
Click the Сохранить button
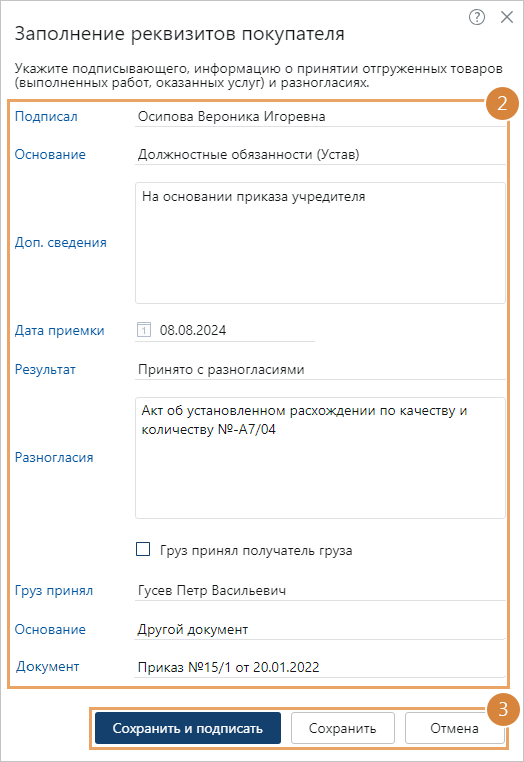pyautogui.click(x=343, y=728)
